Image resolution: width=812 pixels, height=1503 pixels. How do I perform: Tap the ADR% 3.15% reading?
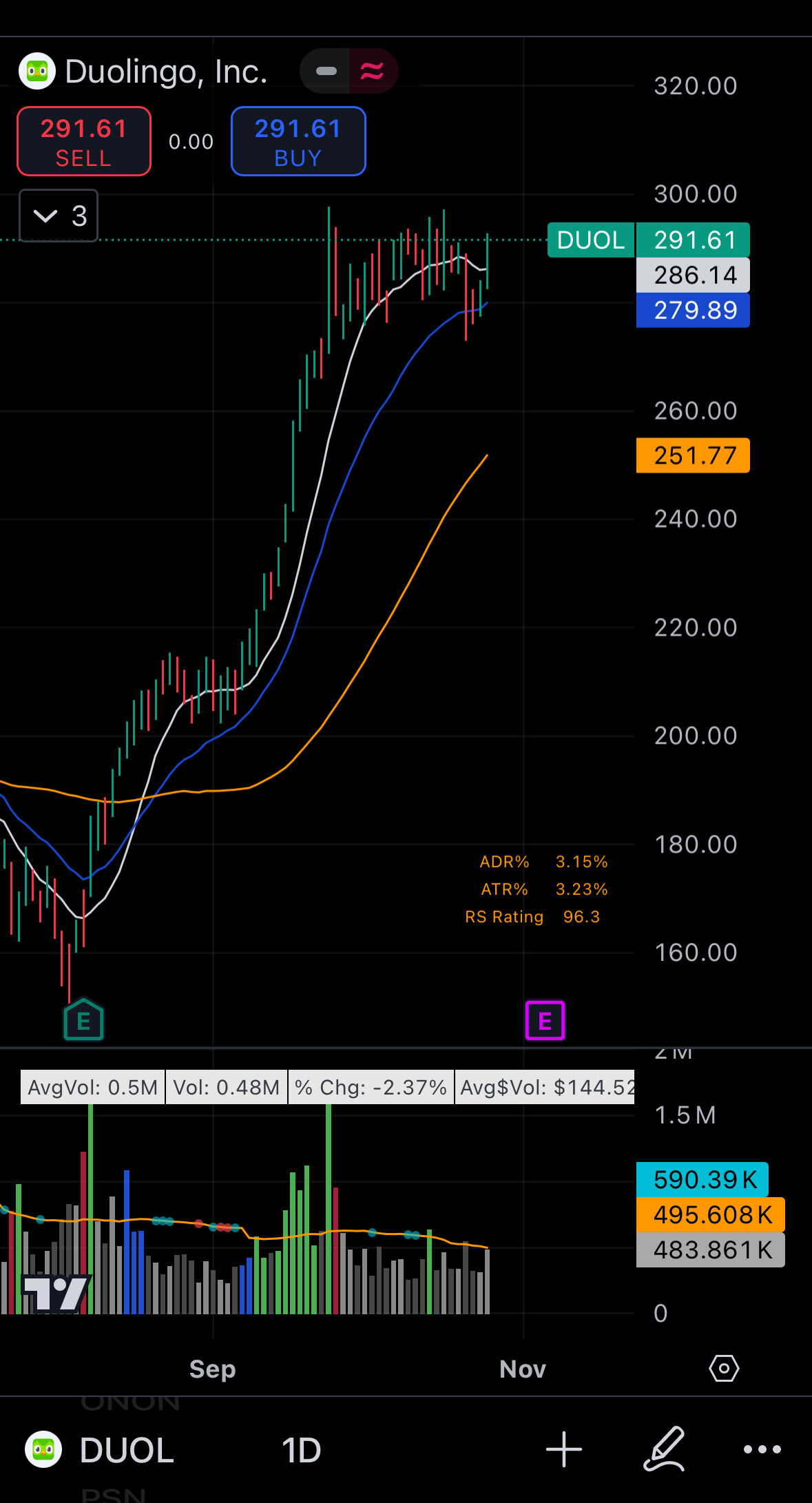(x=543, y=862)
